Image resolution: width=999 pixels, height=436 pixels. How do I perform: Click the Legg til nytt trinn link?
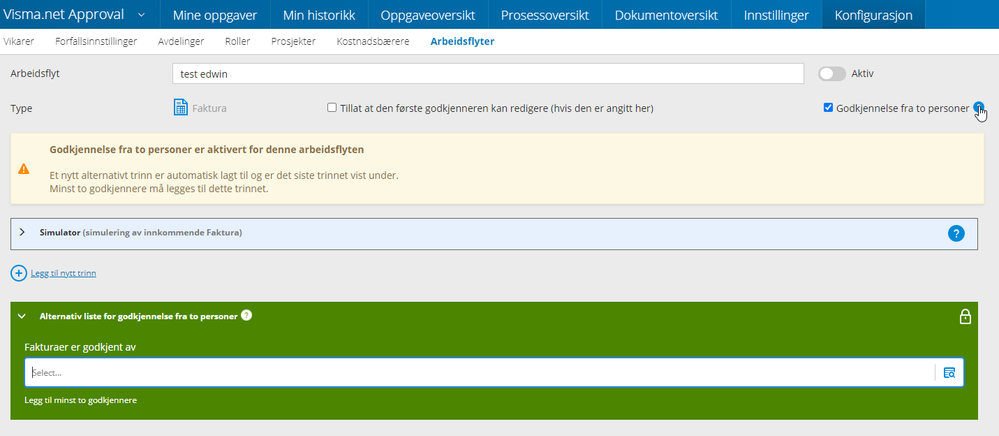pyautogui.click(x=63, y=273)
